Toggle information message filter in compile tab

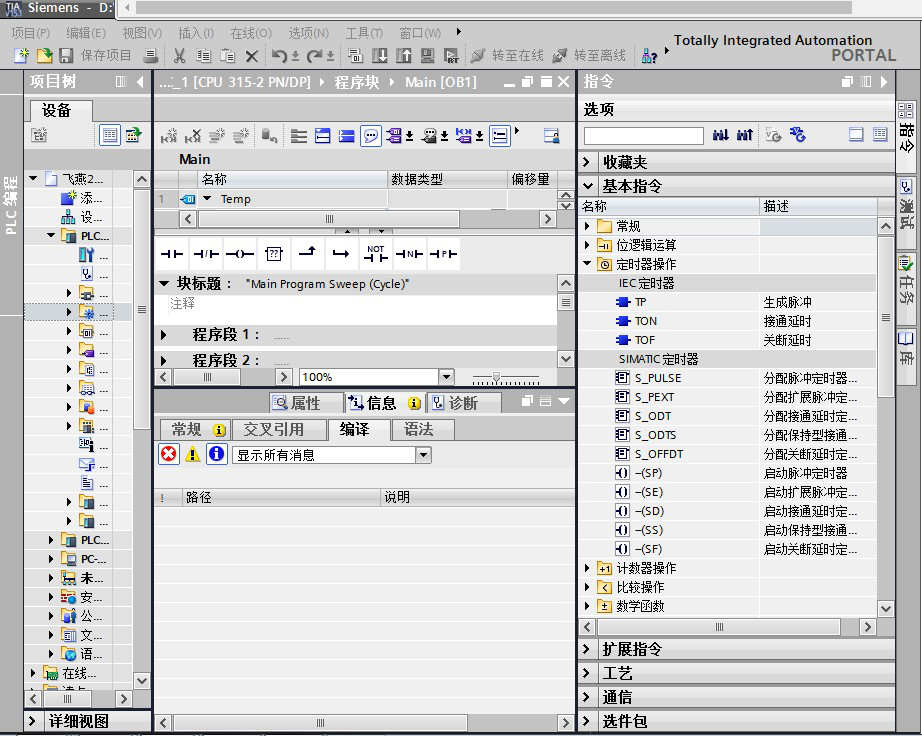point(216,455)
